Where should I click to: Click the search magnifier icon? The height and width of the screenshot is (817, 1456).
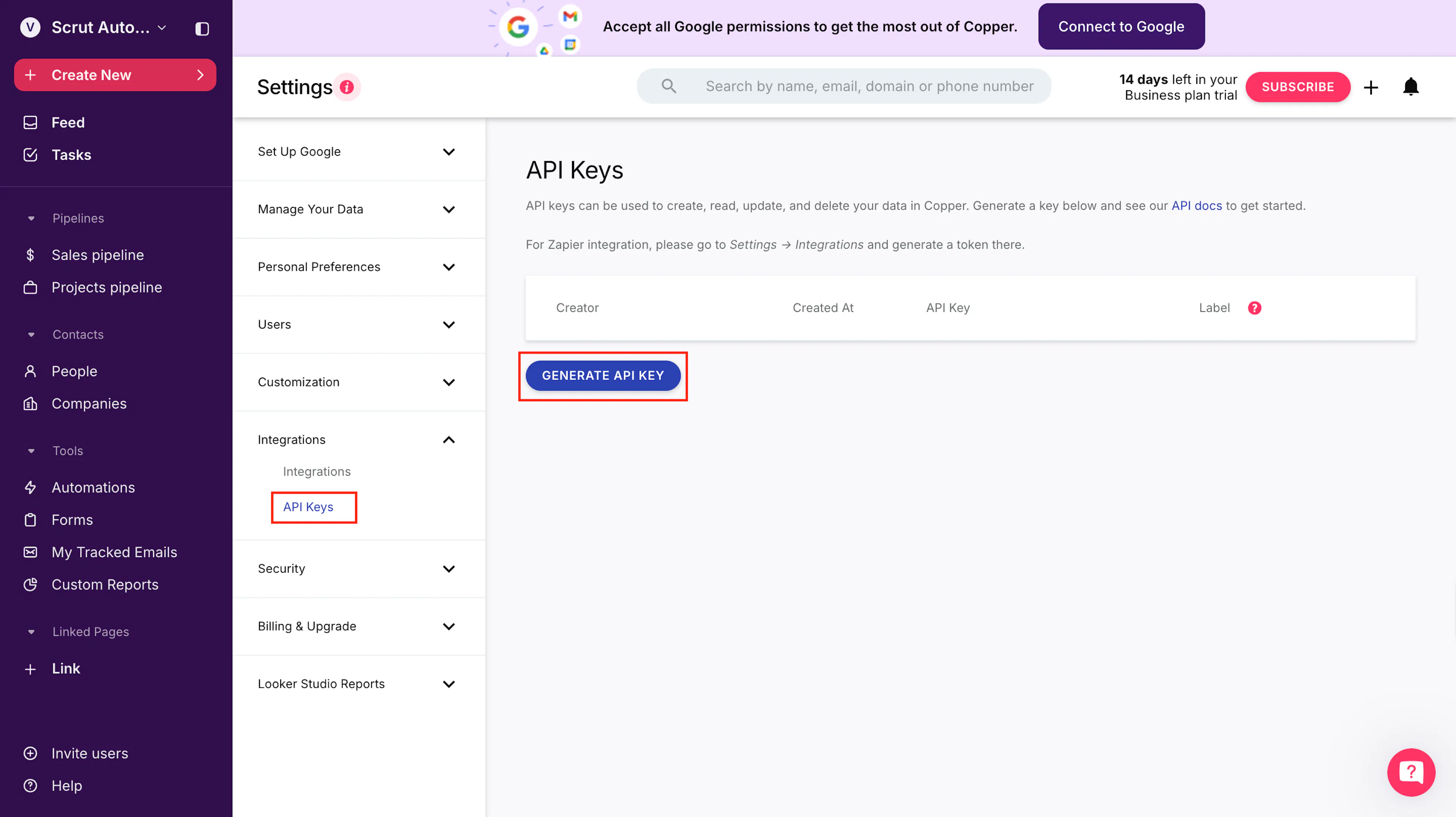(668, 86)
